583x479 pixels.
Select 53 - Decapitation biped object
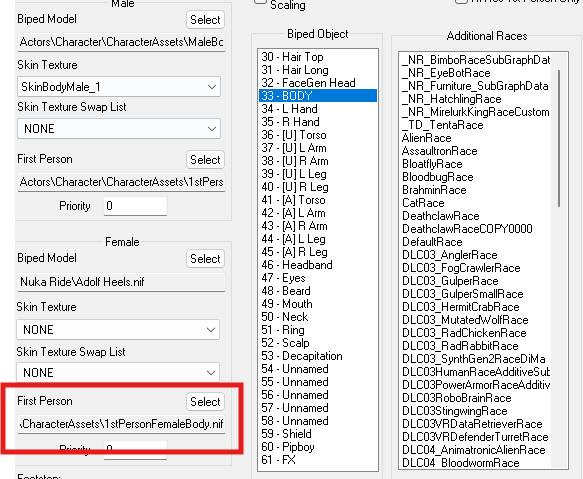(318, 356)
